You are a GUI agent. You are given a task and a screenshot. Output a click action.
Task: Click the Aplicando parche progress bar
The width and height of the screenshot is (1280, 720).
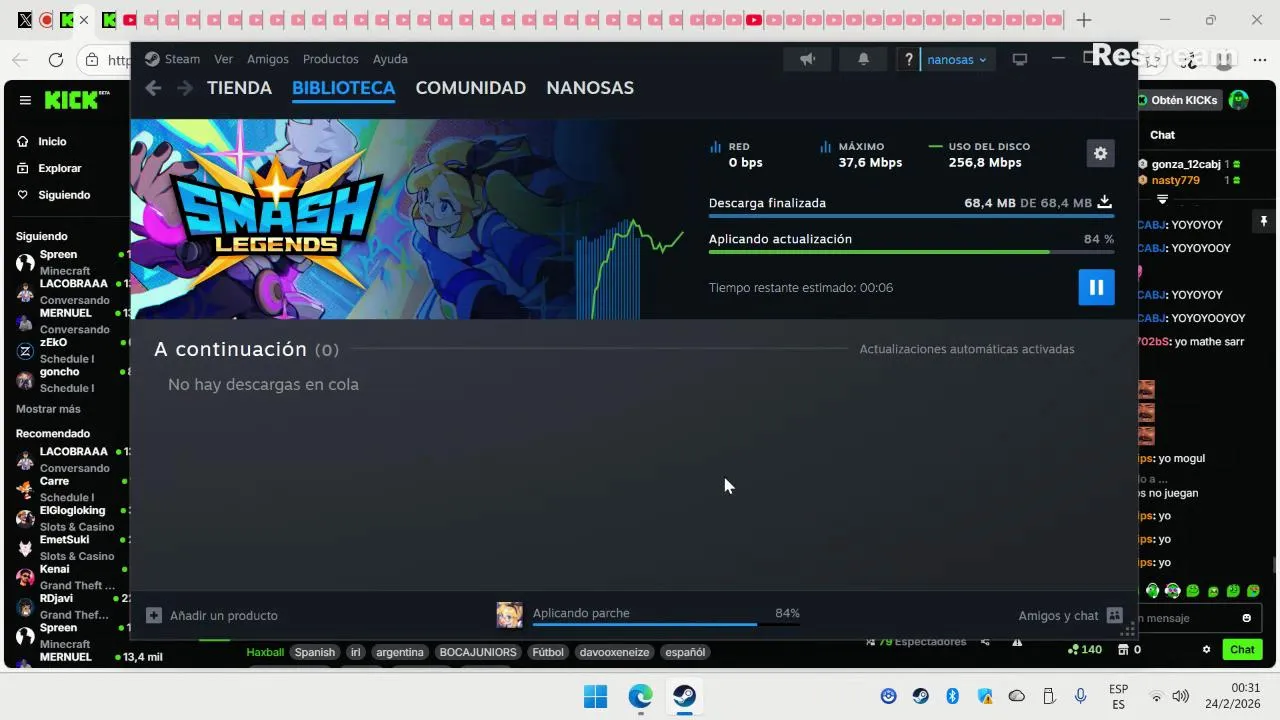[x=665, y=624]
